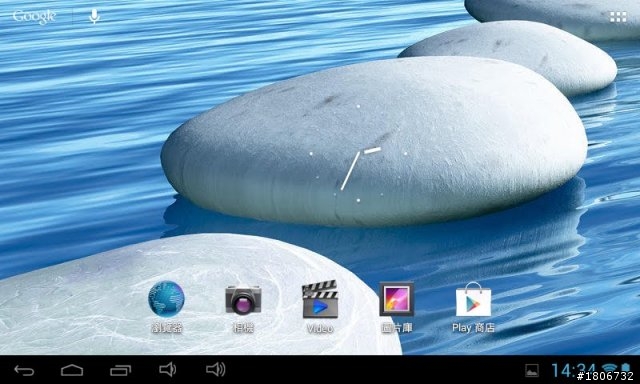Open Wi-Fi status icon

pos(609,369)
